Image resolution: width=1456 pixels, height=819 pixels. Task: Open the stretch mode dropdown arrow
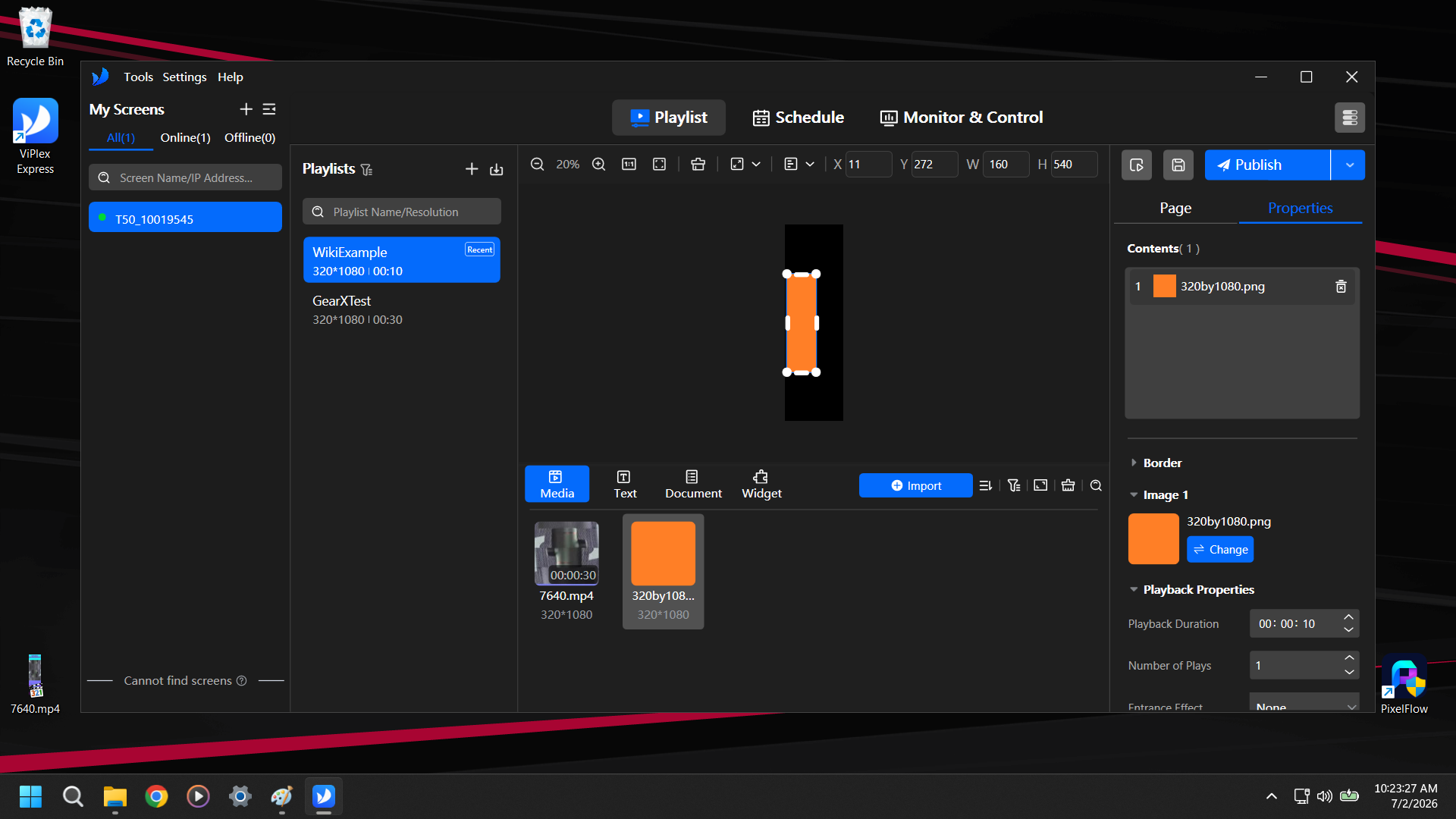coord(756,164)
